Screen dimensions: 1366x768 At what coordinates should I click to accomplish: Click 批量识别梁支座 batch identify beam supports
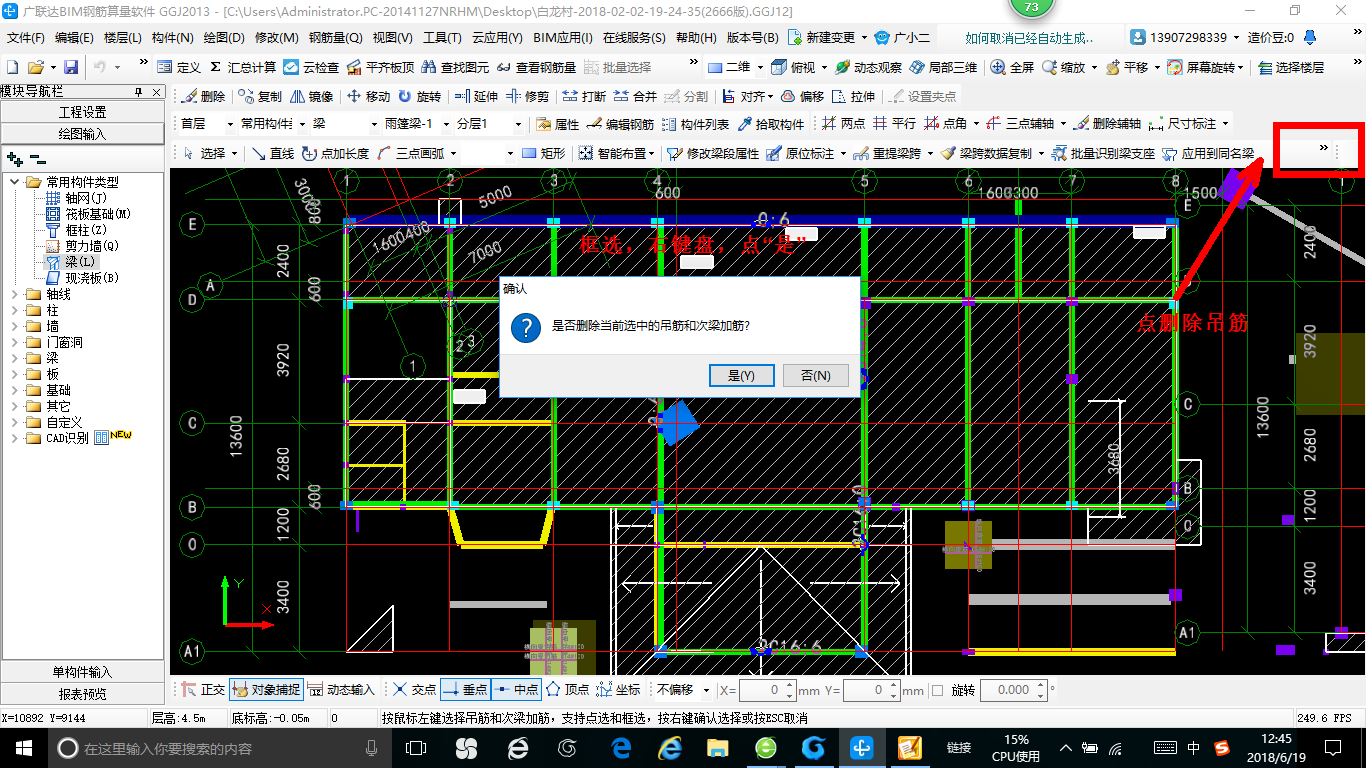click(1104, 153)
